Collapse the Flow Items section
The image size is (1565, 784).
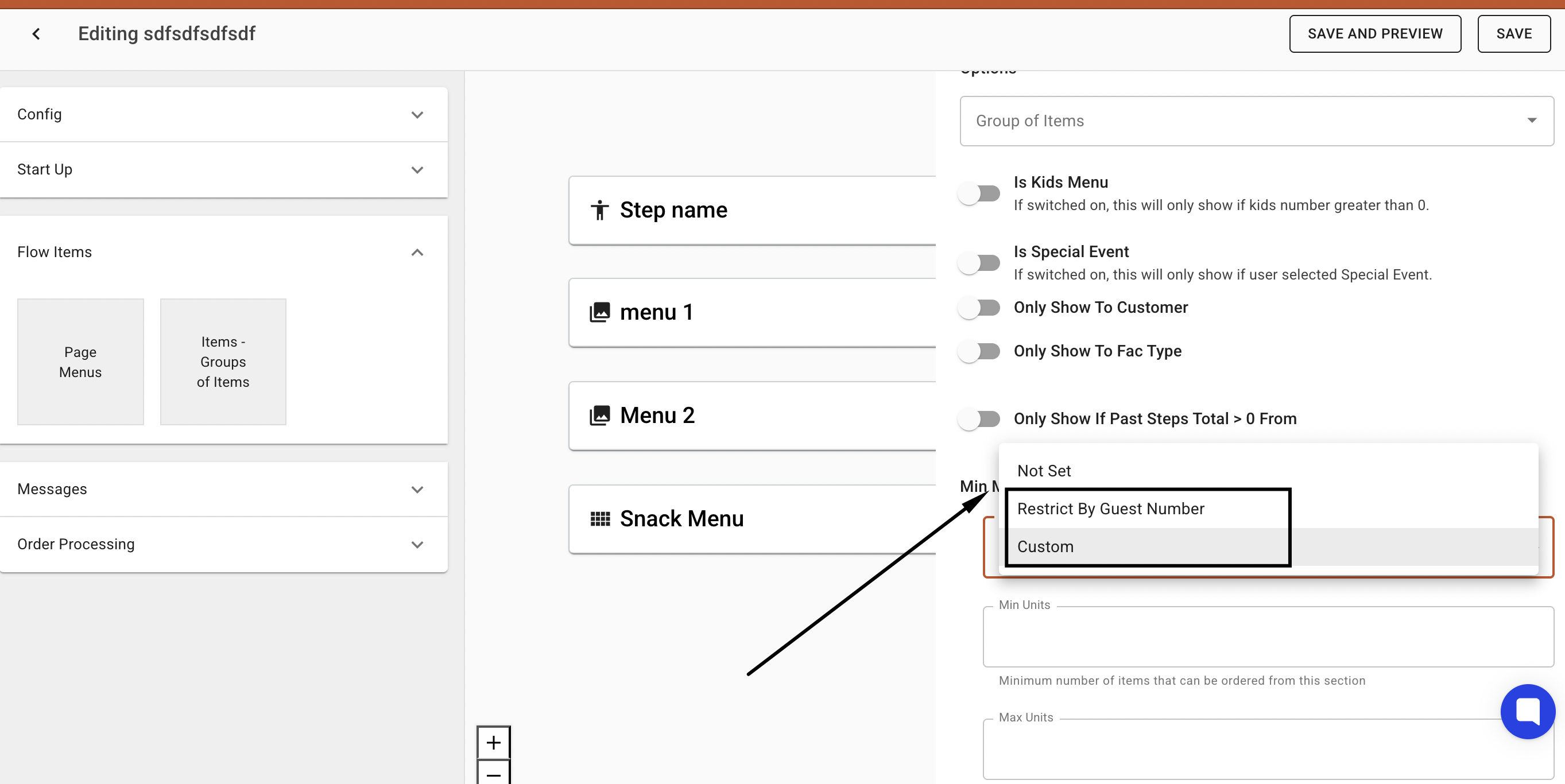(417, 252)
